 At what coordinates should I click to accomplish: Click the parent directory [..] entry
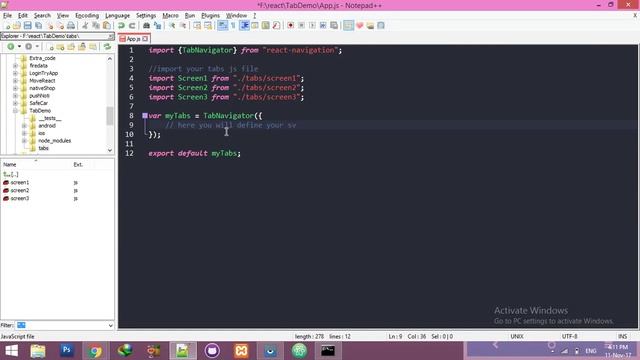click(11, 174)
